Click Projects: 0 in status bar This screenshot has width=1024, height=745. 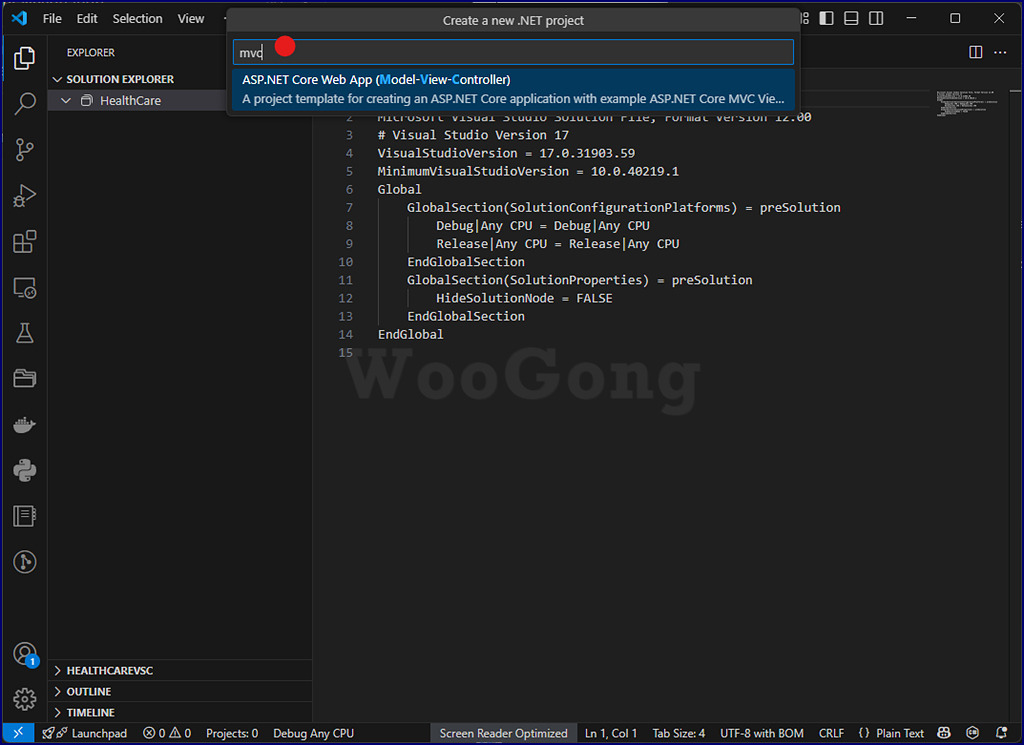coord(232,733)
